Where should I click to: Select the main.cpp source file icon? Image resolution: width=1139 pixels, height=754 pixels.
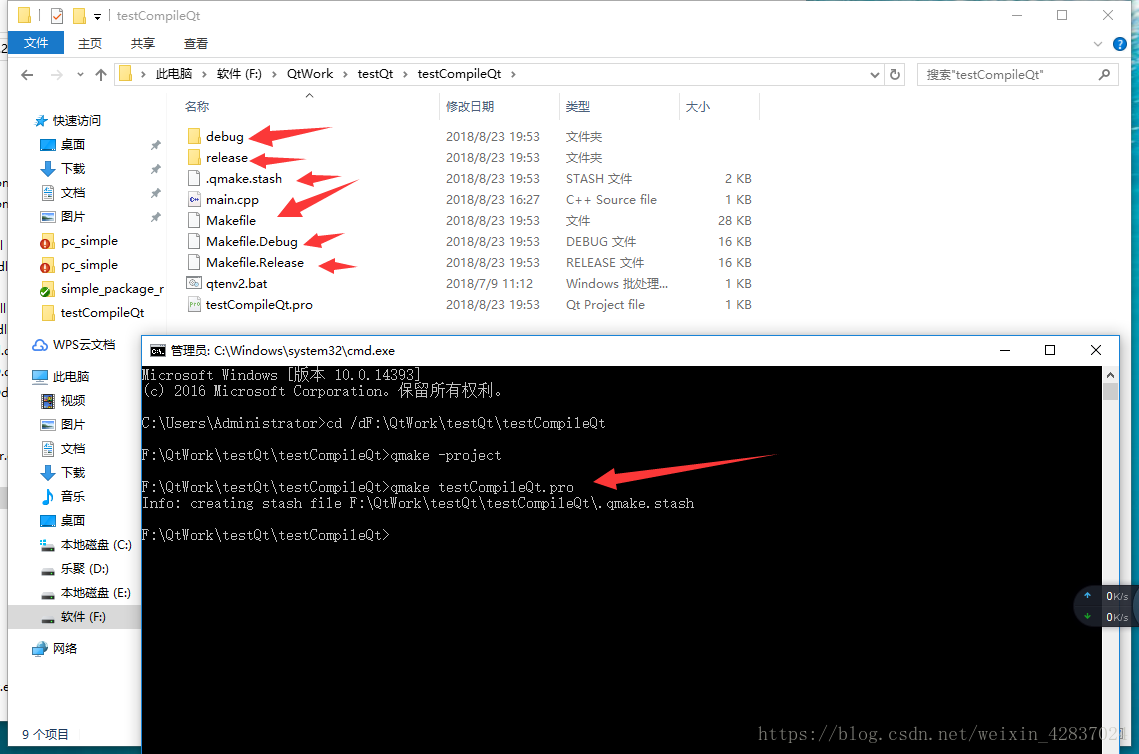[194, 200]
